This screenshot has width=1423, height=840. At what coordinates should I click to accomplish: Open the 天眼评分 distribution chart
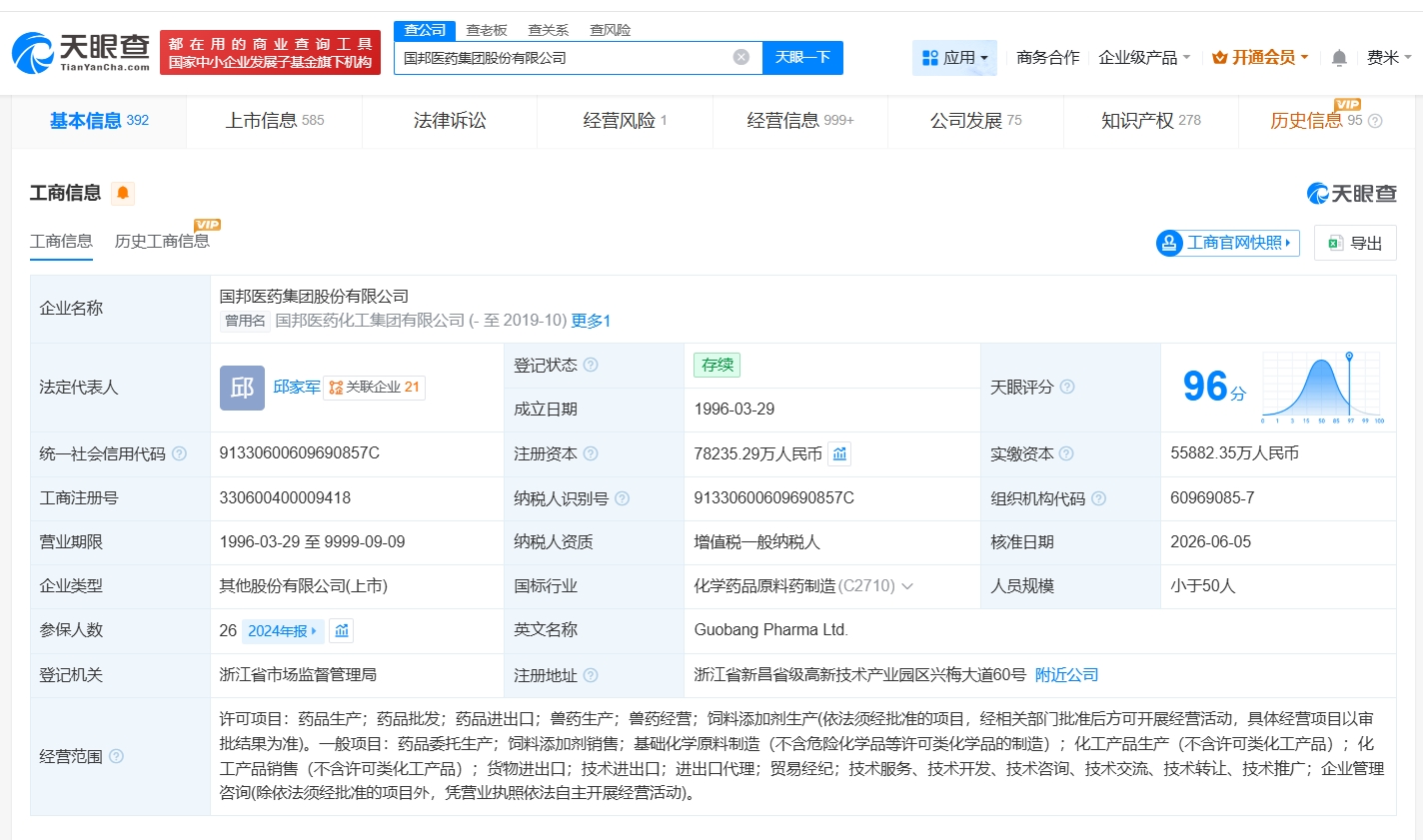[1321, 388]
